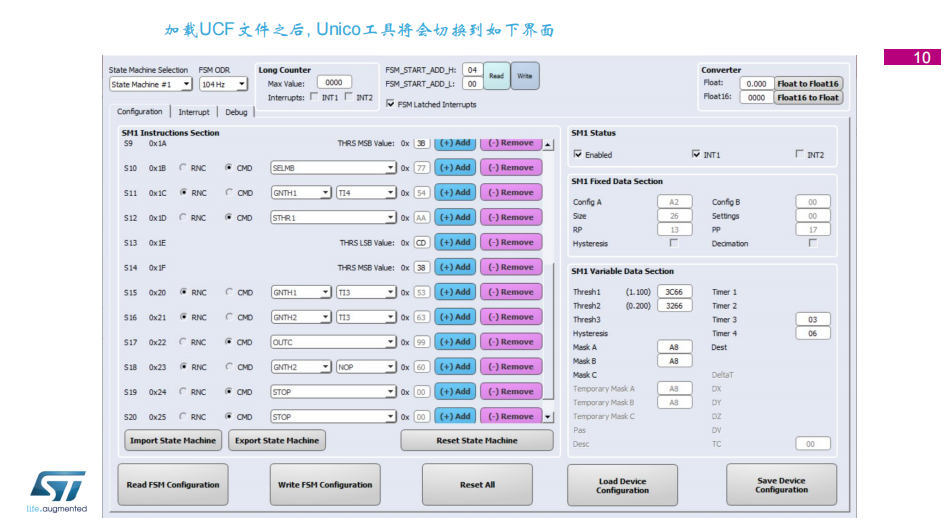Click Save Device Configuration button
This screenshot has width=943, height=523.
pyautogui.click(x=781, y=485)
